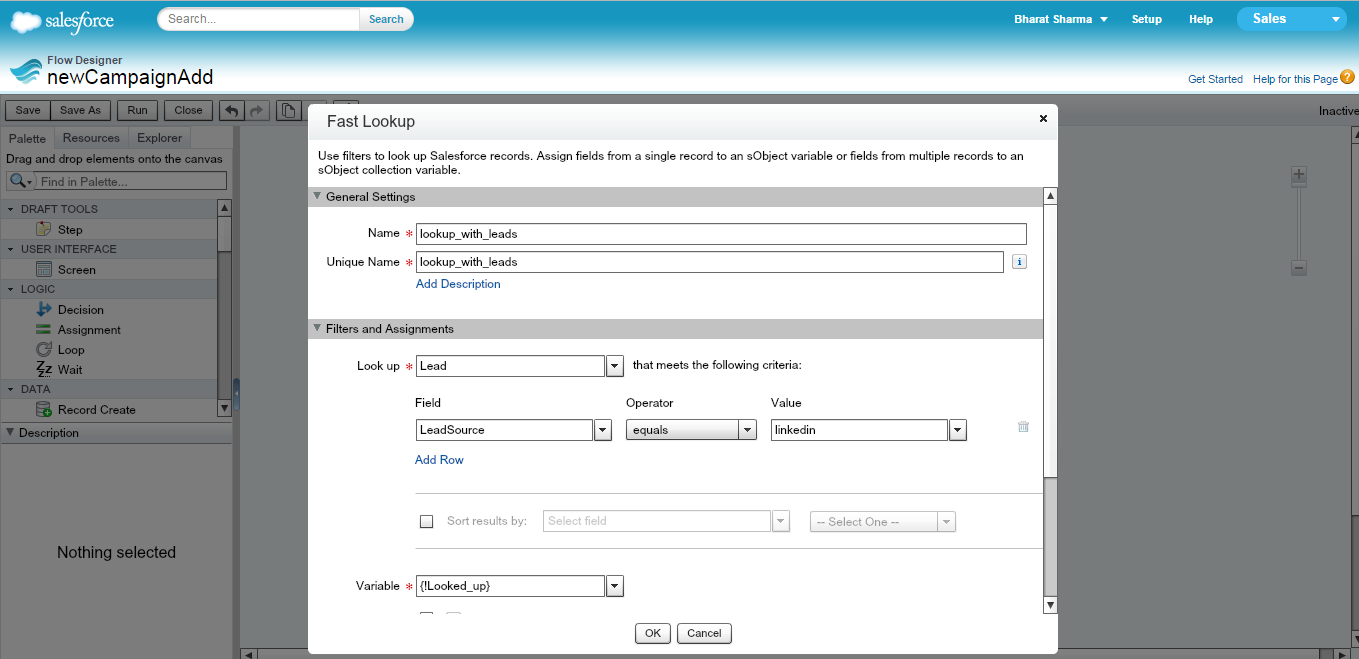Tick the Sort results by checkbox
Screen dimensions: 1359x659
[426, 521]
